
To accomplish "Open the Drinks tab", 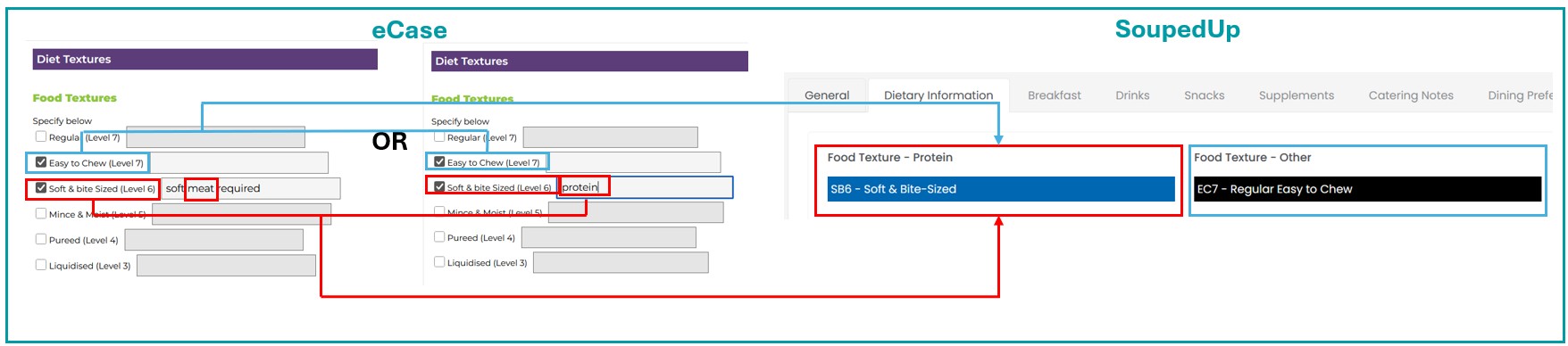I will (1132, 95).
